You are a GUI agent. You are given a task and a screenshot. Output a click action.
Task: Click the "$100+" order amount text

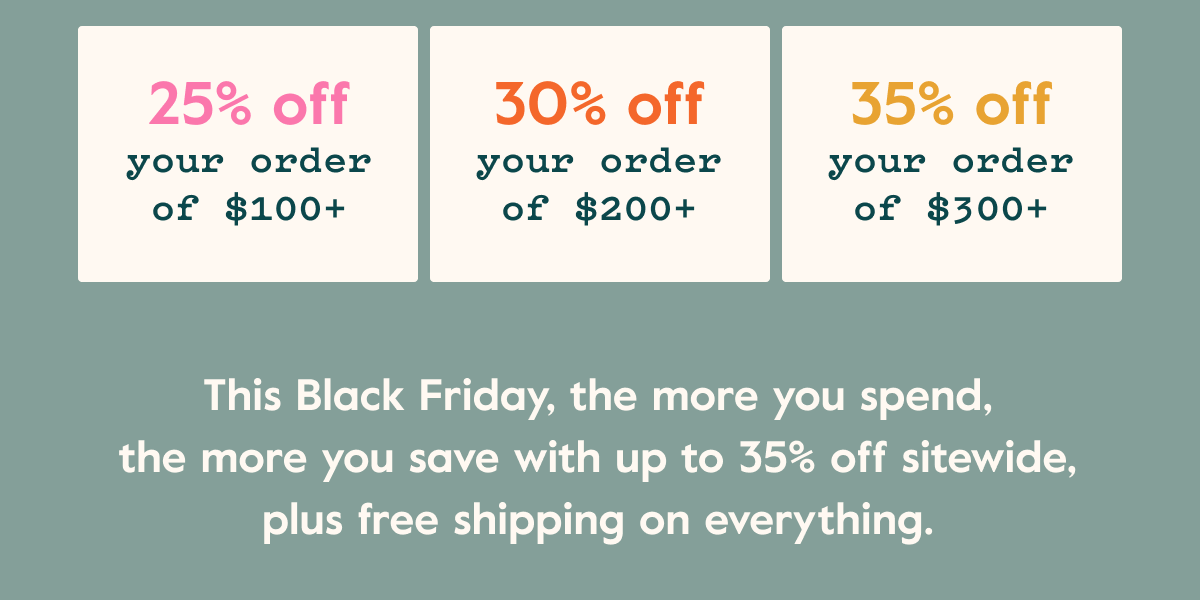pyautogui.click(x=286, y=210)
